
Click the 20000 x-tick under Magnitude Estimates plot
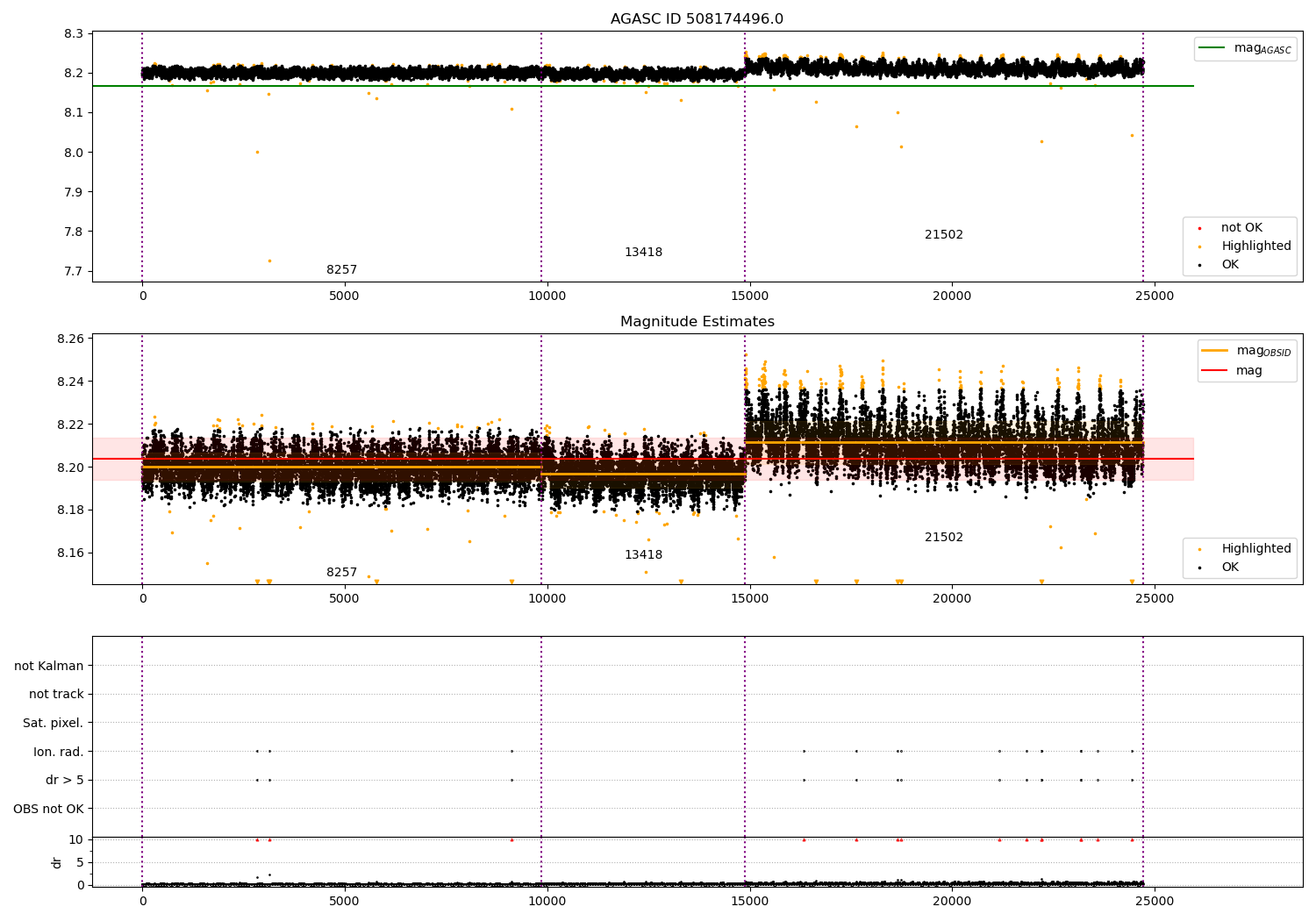(x=952, y=599)
